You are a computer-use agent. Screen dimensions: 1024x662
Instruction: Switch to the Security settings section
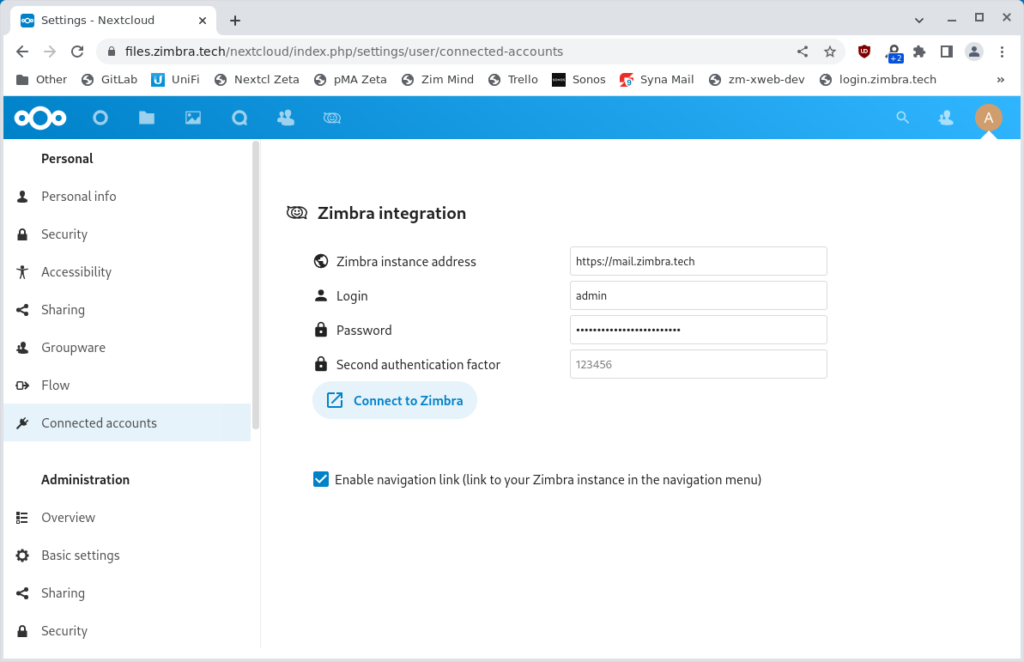[x=64, y=233]
